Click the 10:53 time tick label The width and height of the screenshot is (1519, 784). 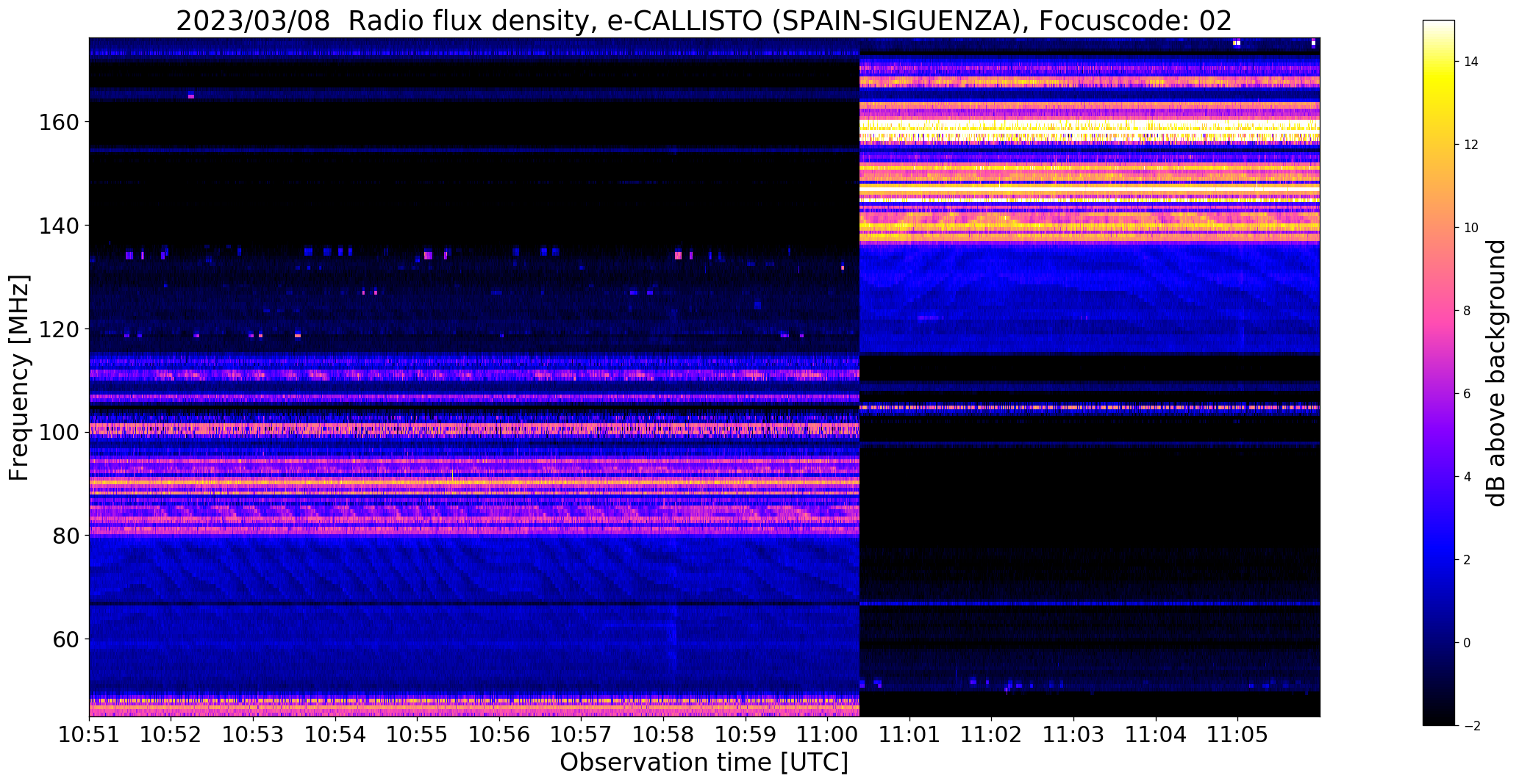click(253, 736)
